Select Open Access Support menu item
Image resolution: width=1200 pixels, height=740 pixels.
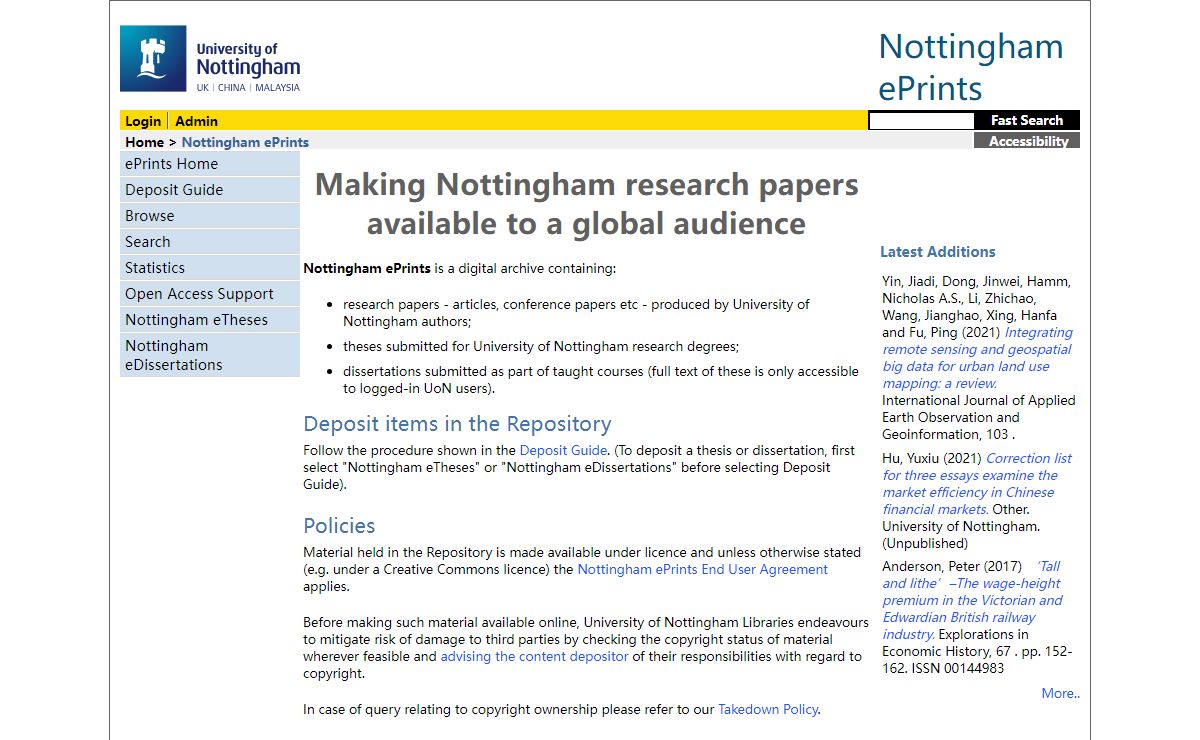click(210, 294)
